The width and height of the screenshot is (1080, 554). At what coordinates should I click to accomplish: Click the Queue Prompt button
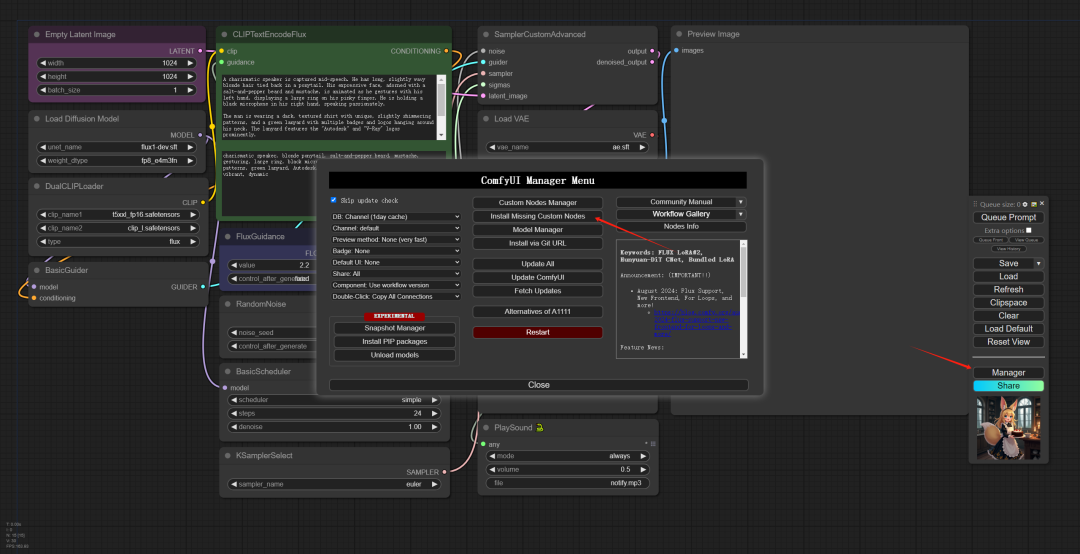[1008, 217]
